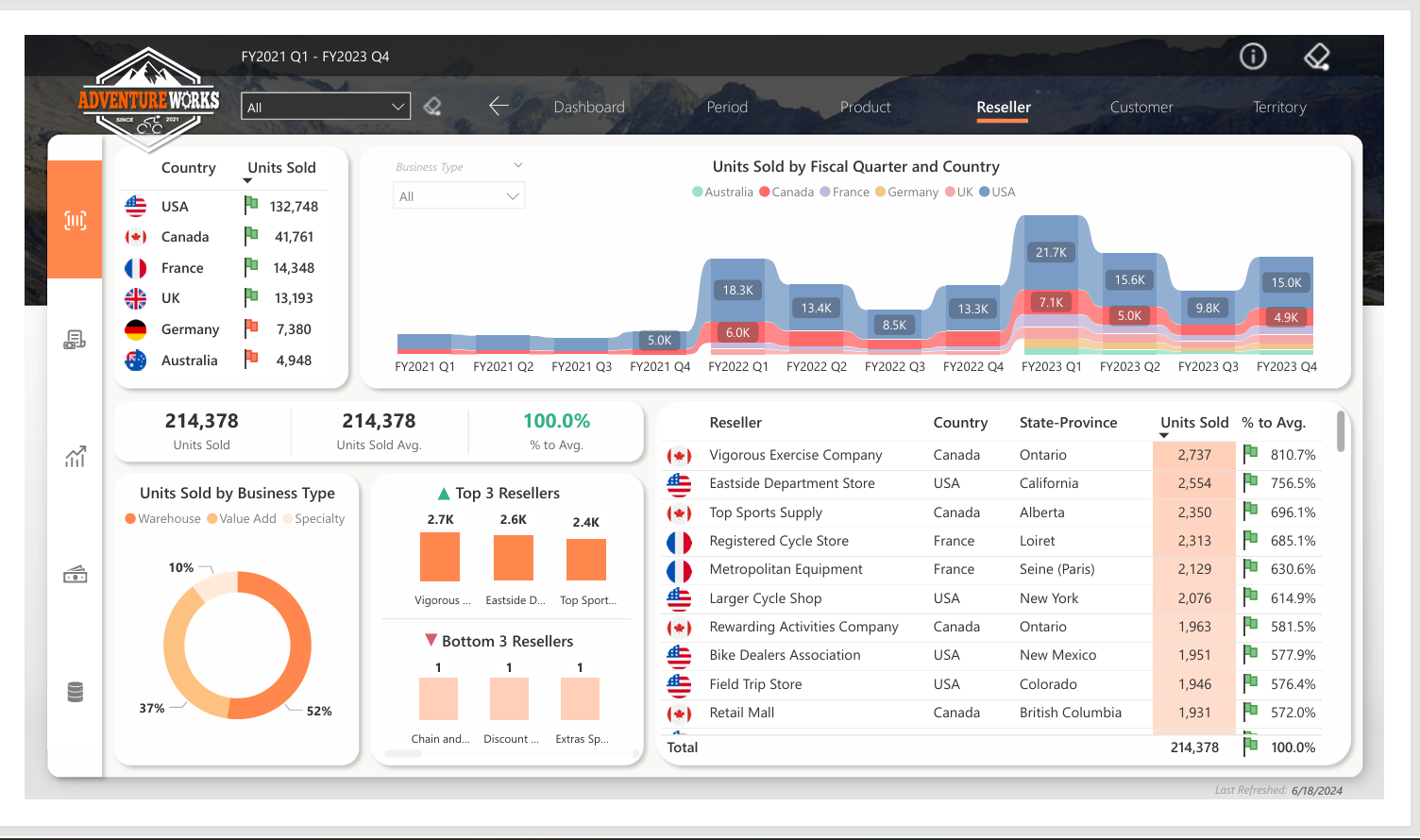Click eraser icon beside the All dropdown
Viewport: 1420px width, 840px height.
(x=432, y=107)
